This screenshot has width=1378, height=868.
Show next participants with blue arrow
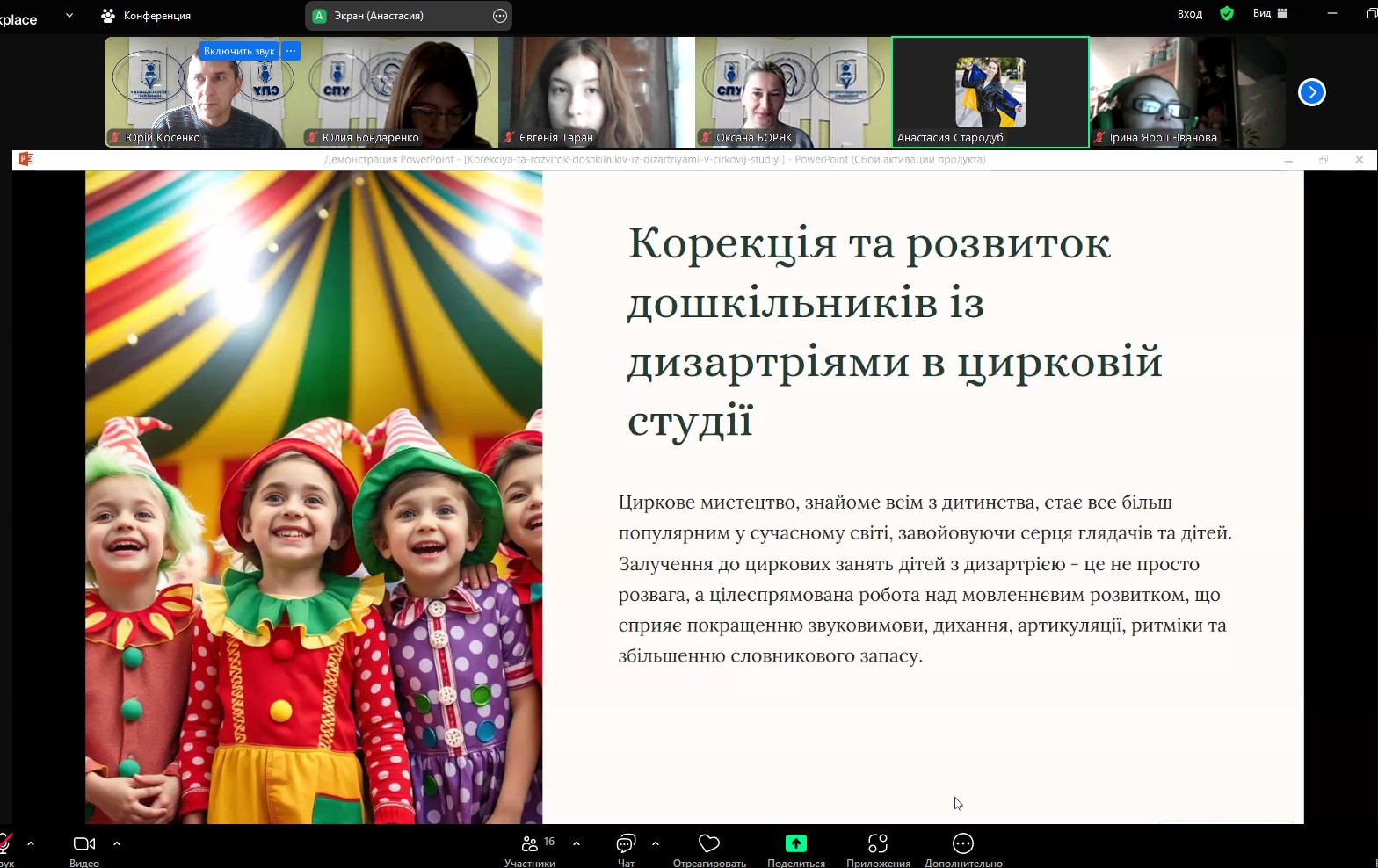(1311, 92)
